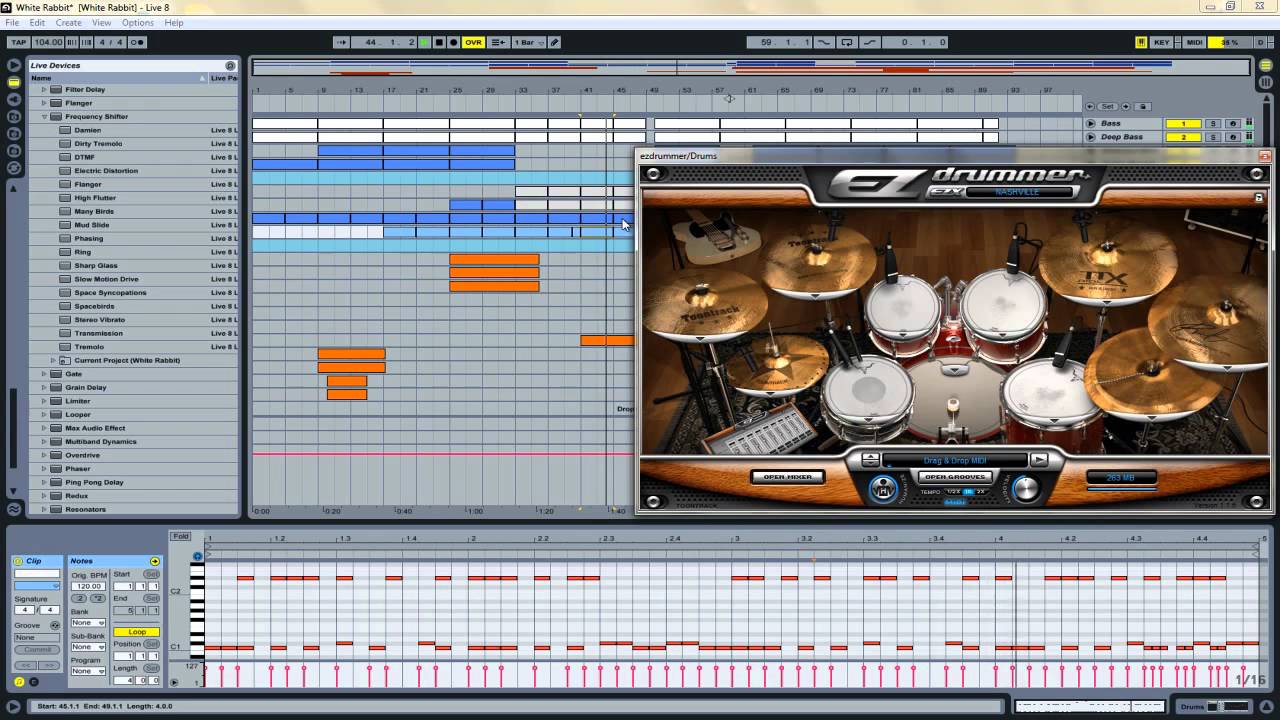The image size is (1280, 720).
Task: Click the CPU load meter showing 35 %
Action: click(x=1228, y=42)
